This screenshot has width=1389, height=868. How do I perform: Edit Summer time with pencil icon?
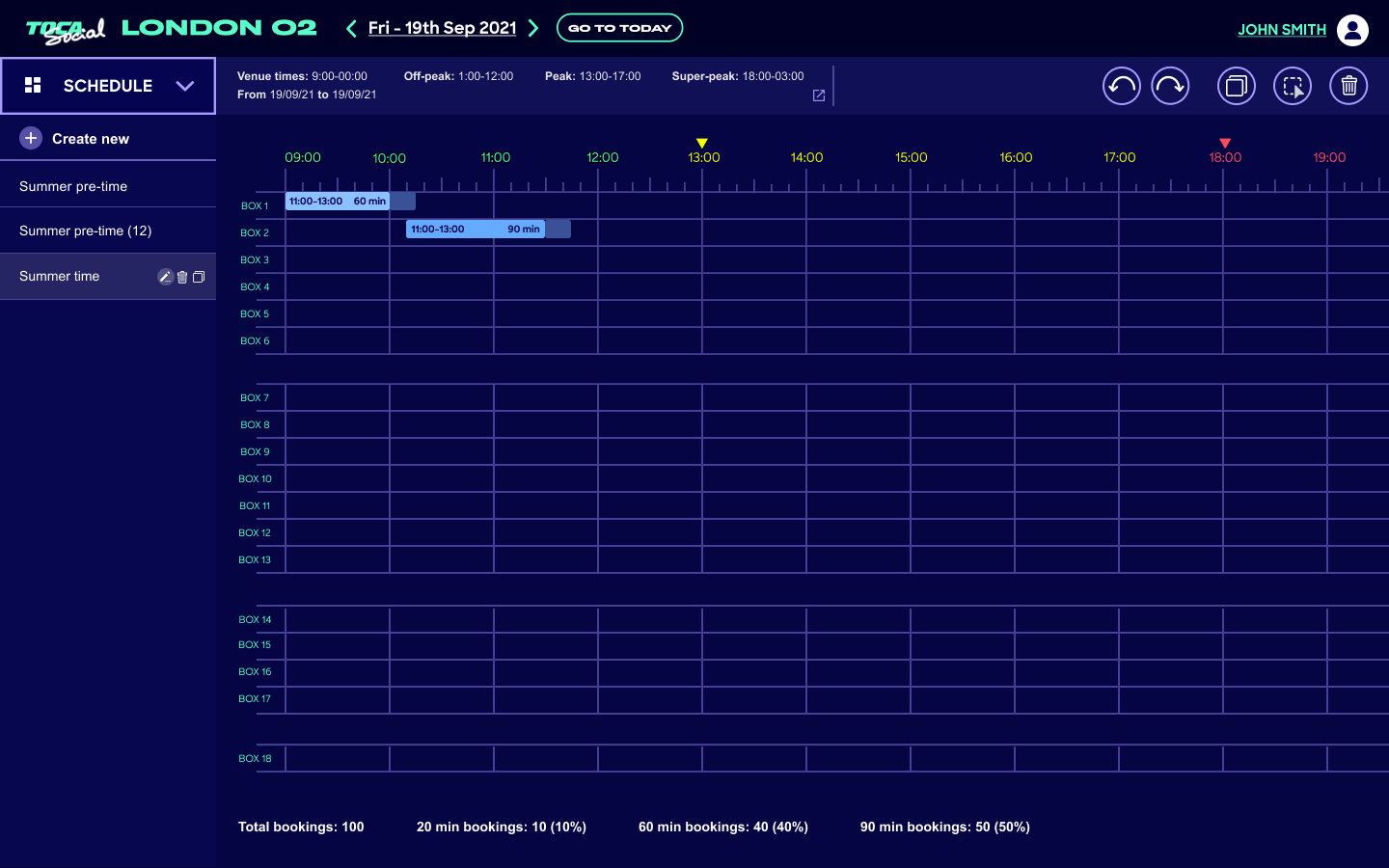(165, 277)
